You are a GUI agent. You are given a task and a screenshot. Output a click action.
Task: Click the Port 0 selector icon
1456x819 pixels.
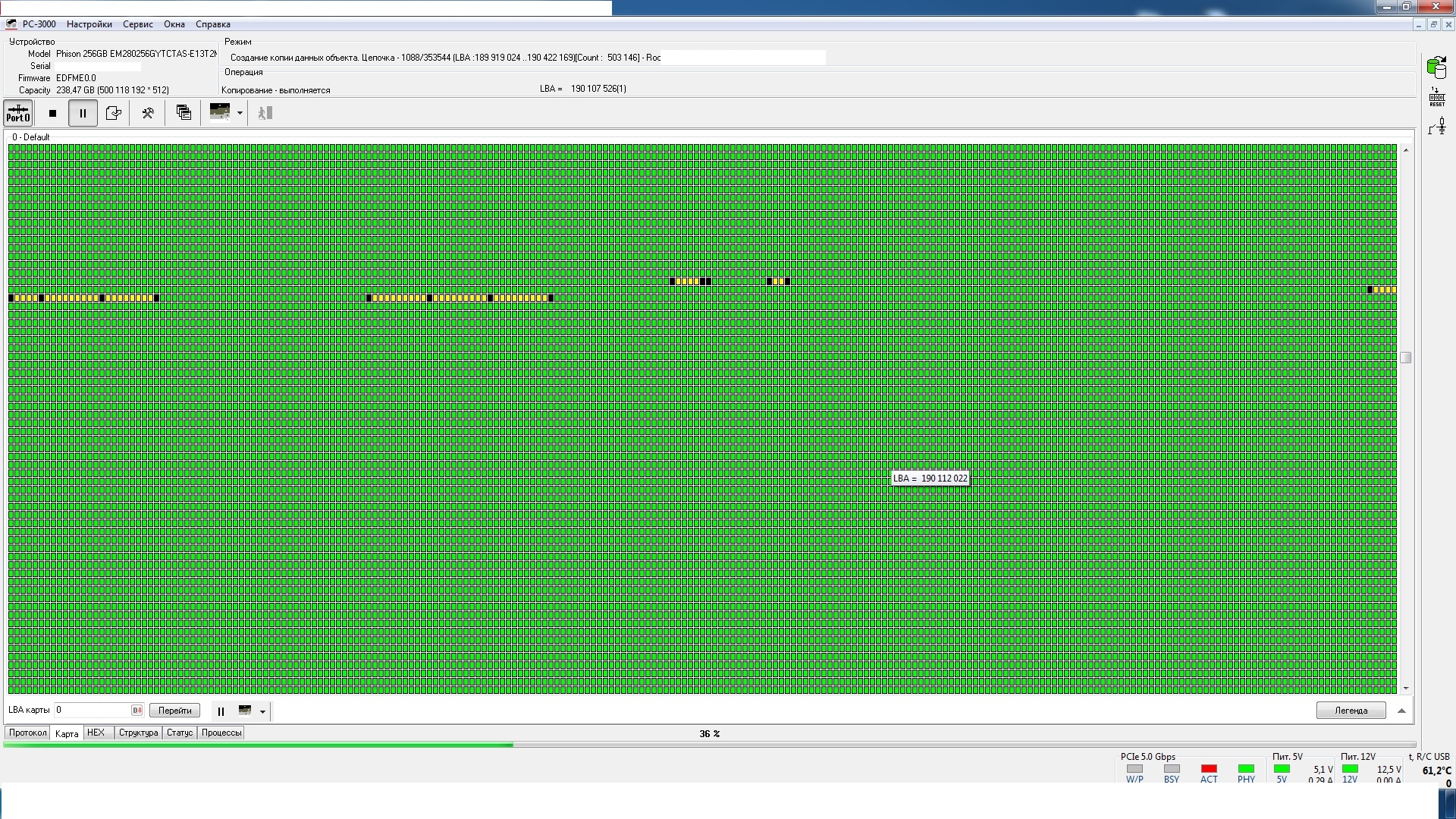17,113
